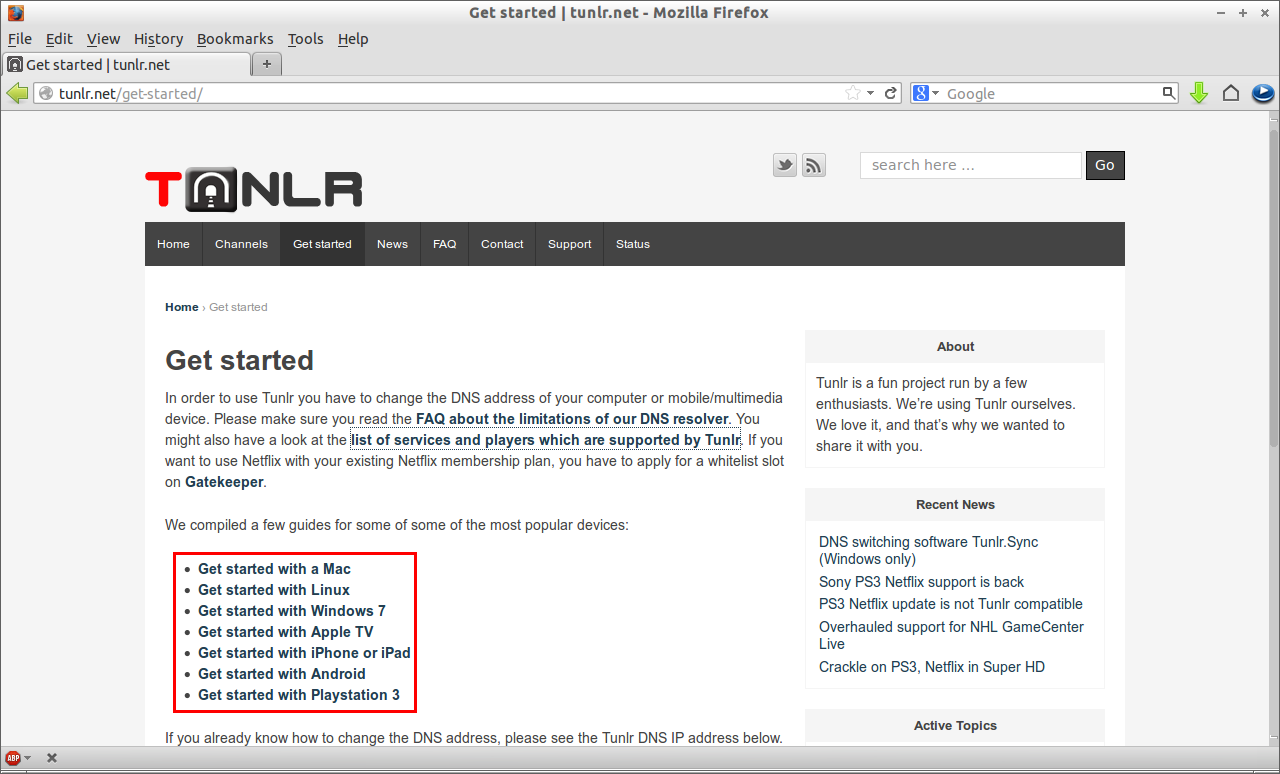Open the Tools menu

(305, 39)
